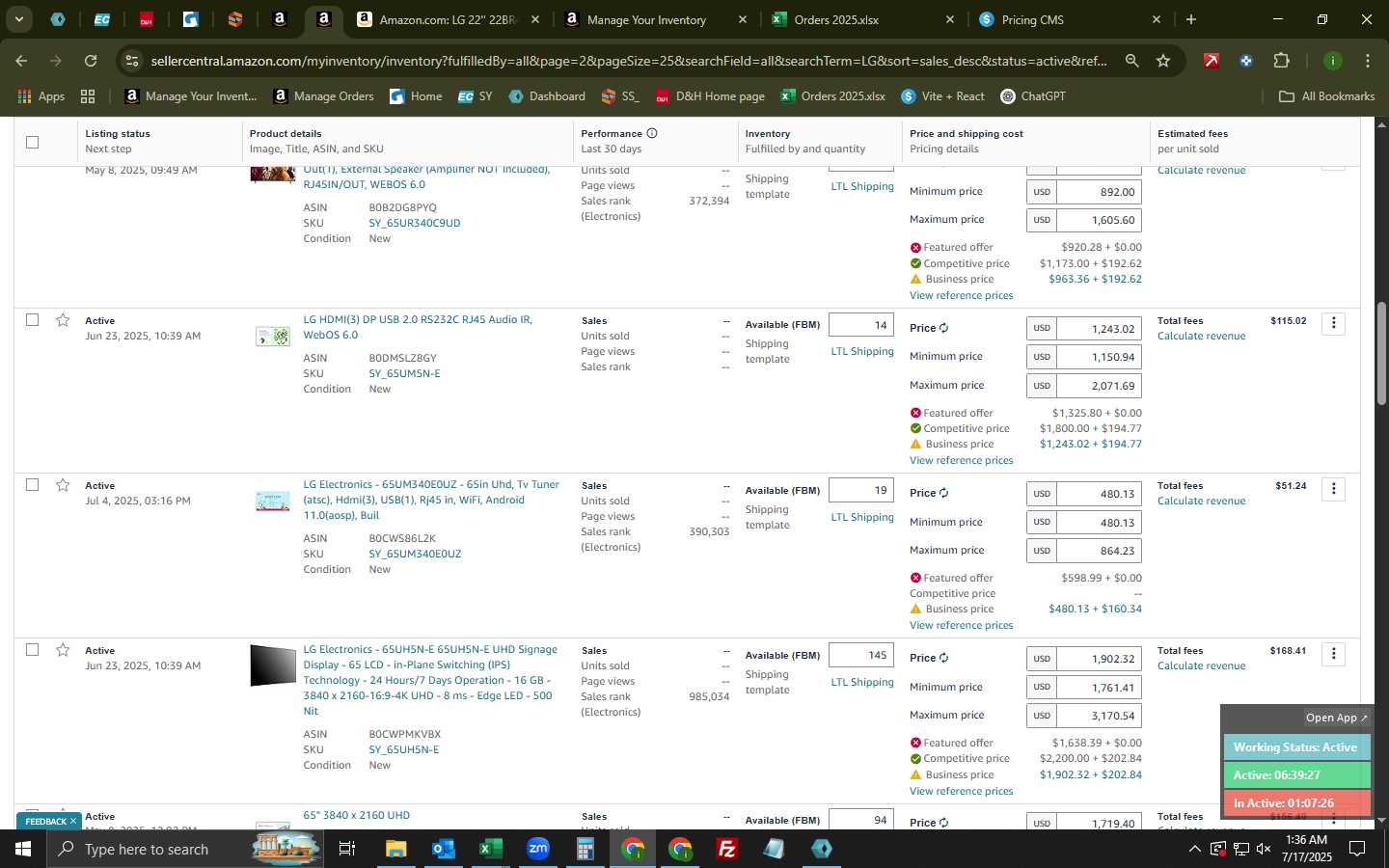Viewport: 1389px width, 868px height.
Task: Select the SY_65UM5N-E listing checkbox
Action: tap(32, 320)
